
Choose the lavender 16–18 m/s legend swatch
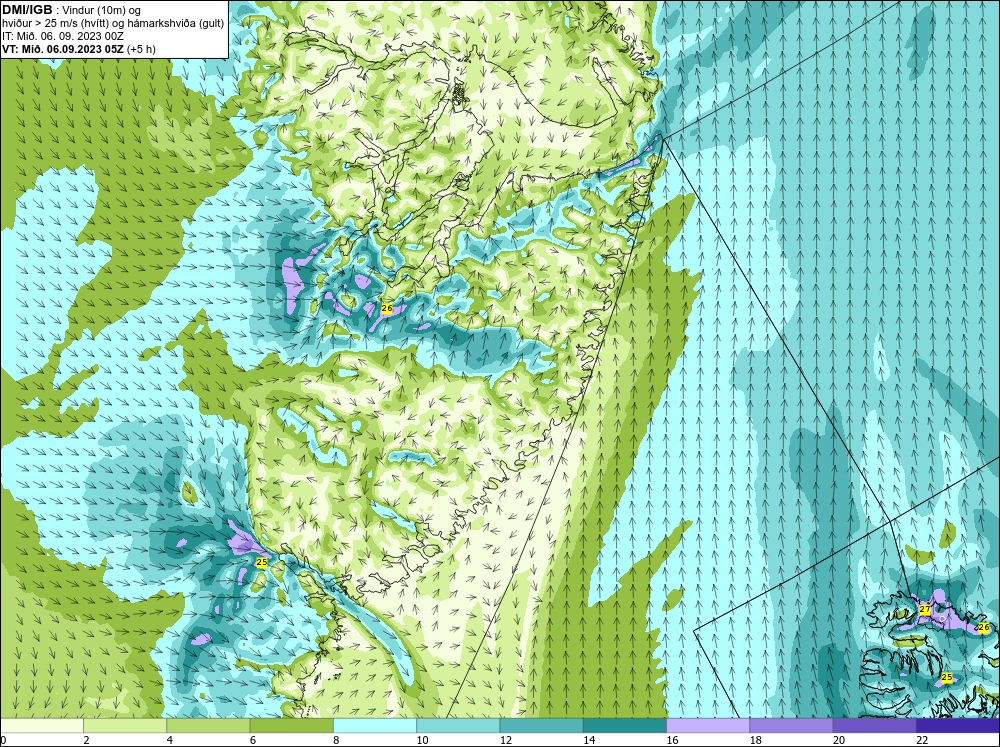tap(708, 725)
